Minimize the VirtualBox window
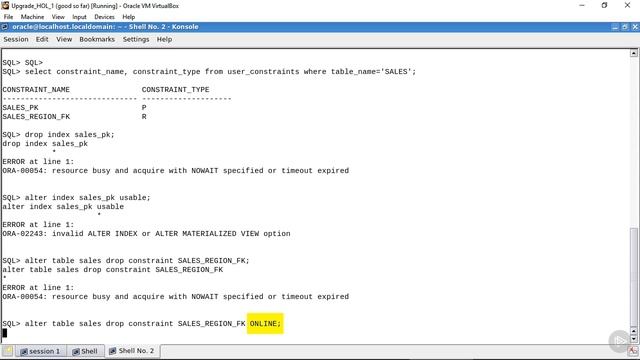The image size is (640, 360). point(582,5)
